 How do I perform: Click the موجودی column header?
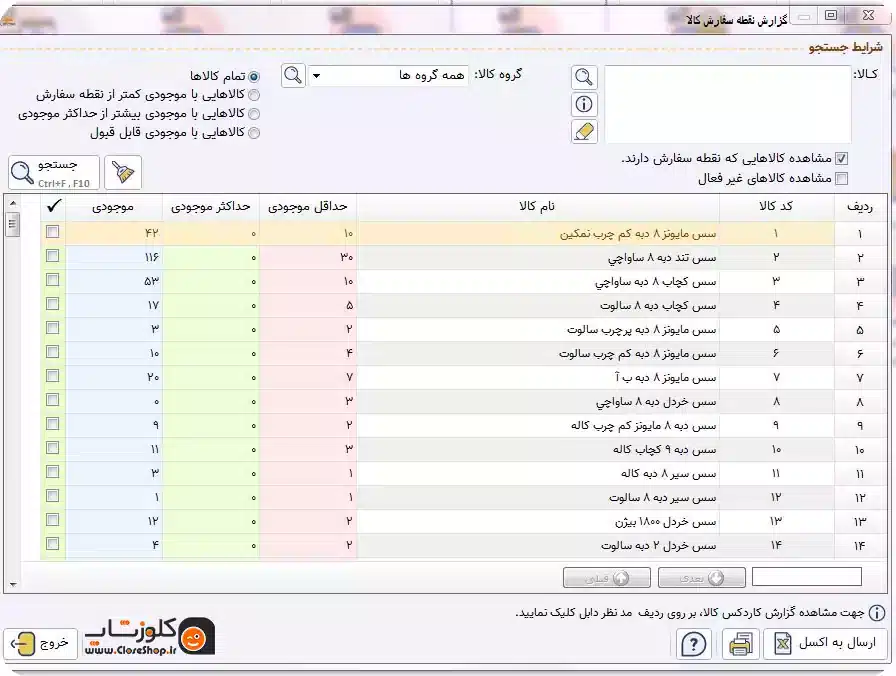coord(113,206)
